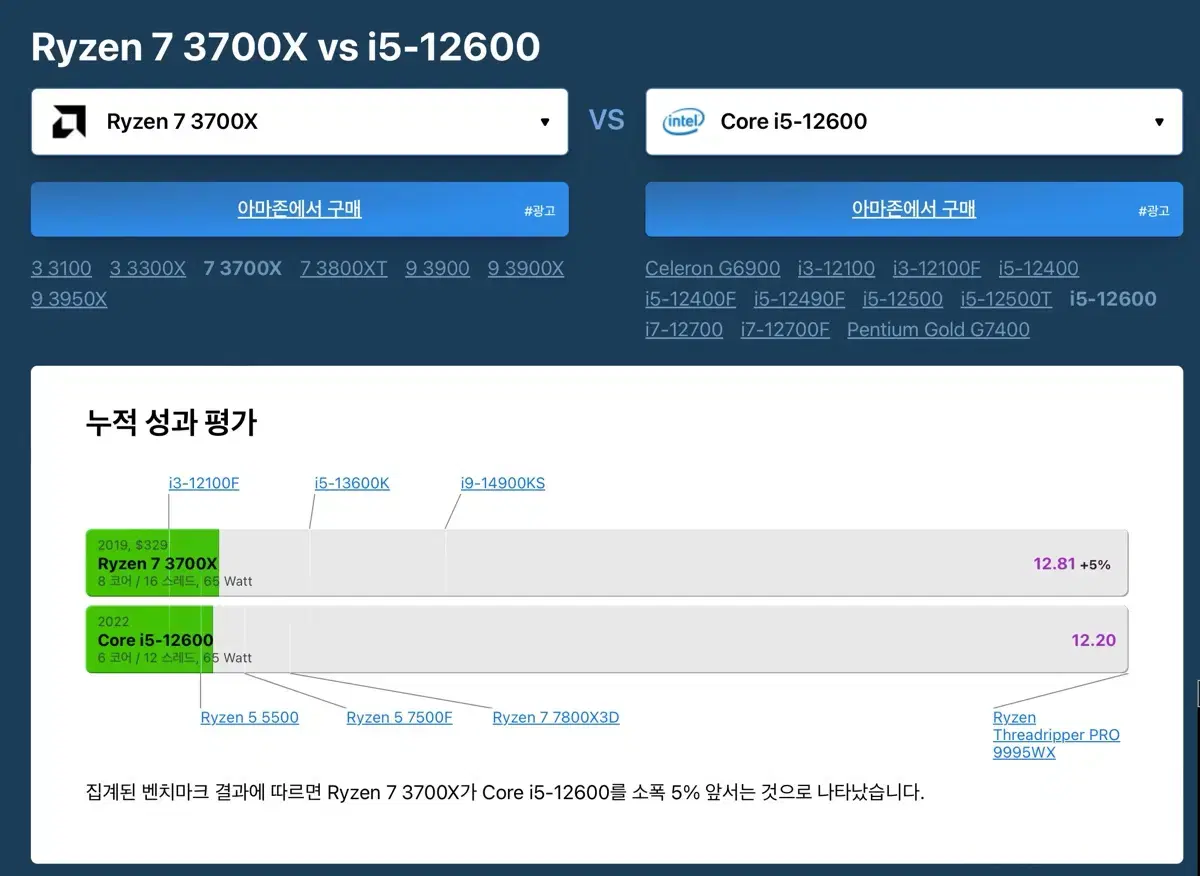Open the Celeron G6900 link

[713, 268]
